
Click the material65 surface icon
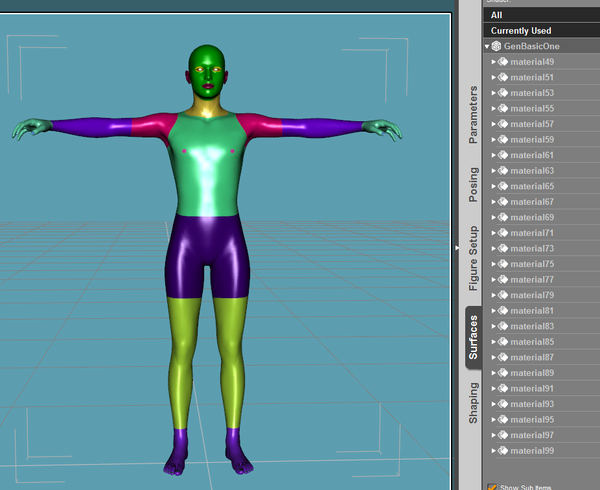click(x=503, y=187)
